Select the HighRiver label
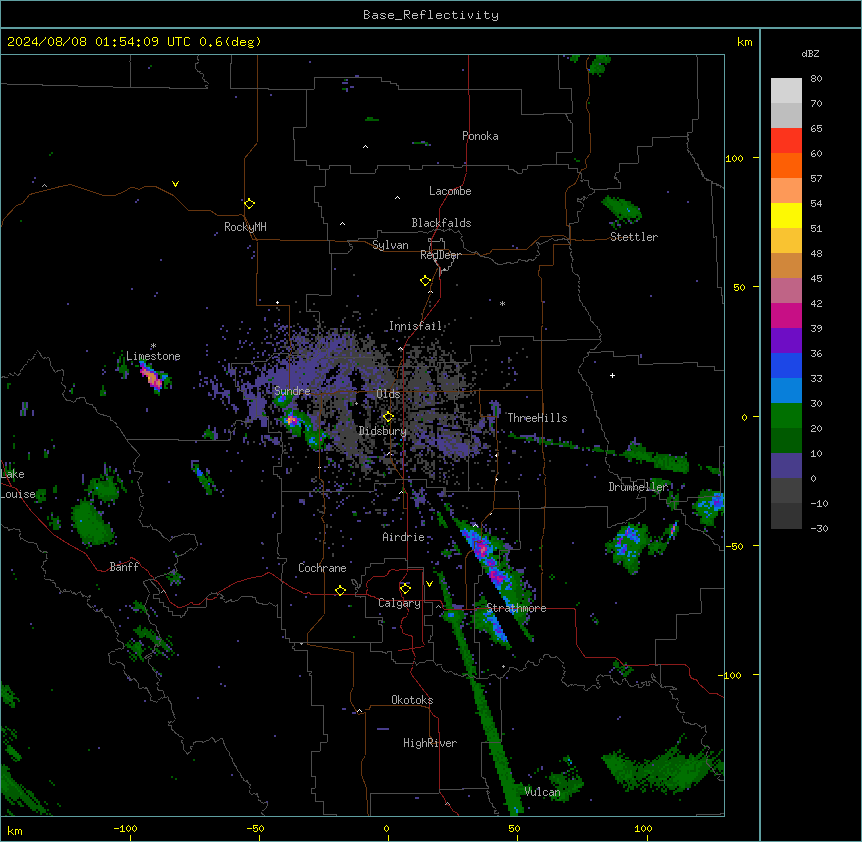 [x=430, y=743]
